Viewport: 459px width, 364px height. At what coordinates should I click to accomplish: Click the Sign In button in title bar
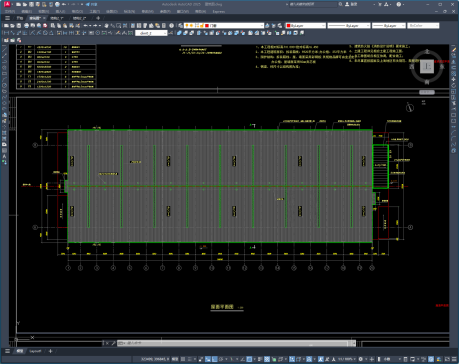(351, 4)
